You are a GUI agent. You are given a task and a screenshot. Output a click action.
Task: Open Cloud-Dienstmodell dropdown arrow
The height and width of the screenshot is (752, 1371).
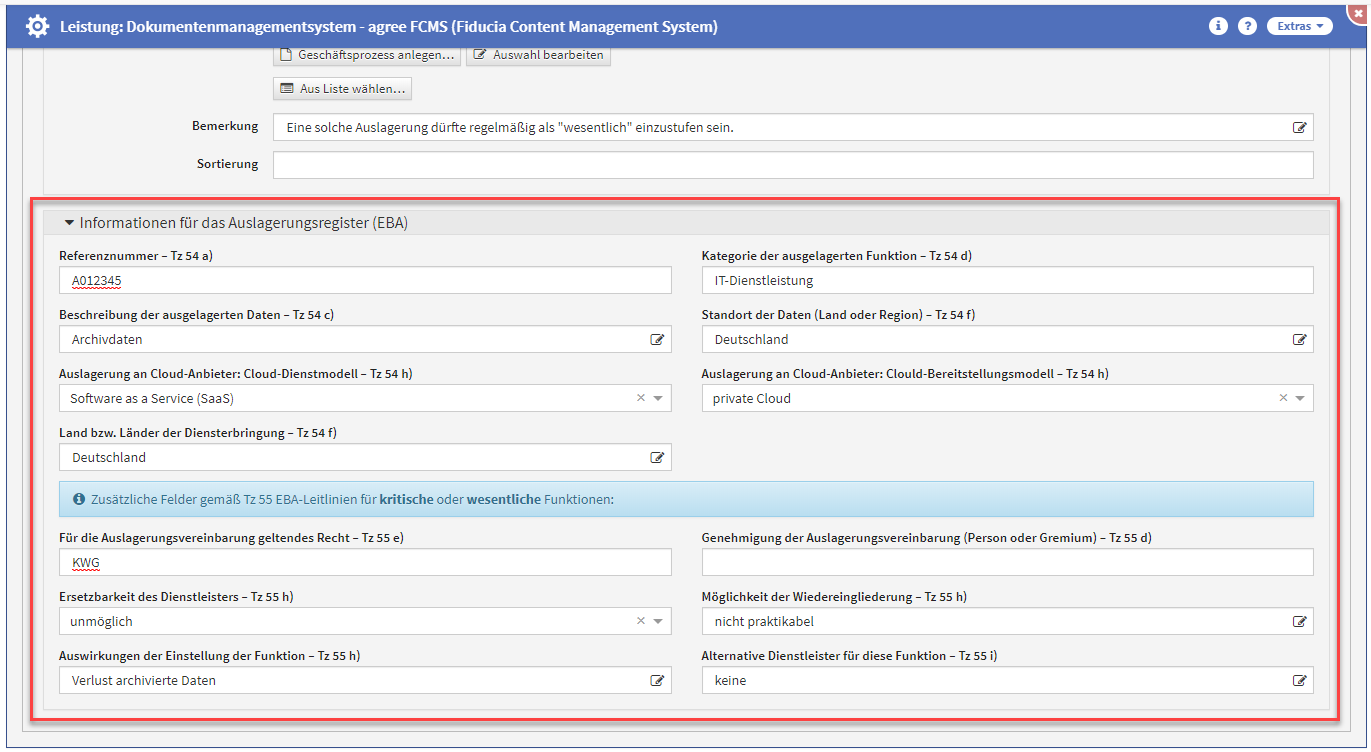[658, 398]
